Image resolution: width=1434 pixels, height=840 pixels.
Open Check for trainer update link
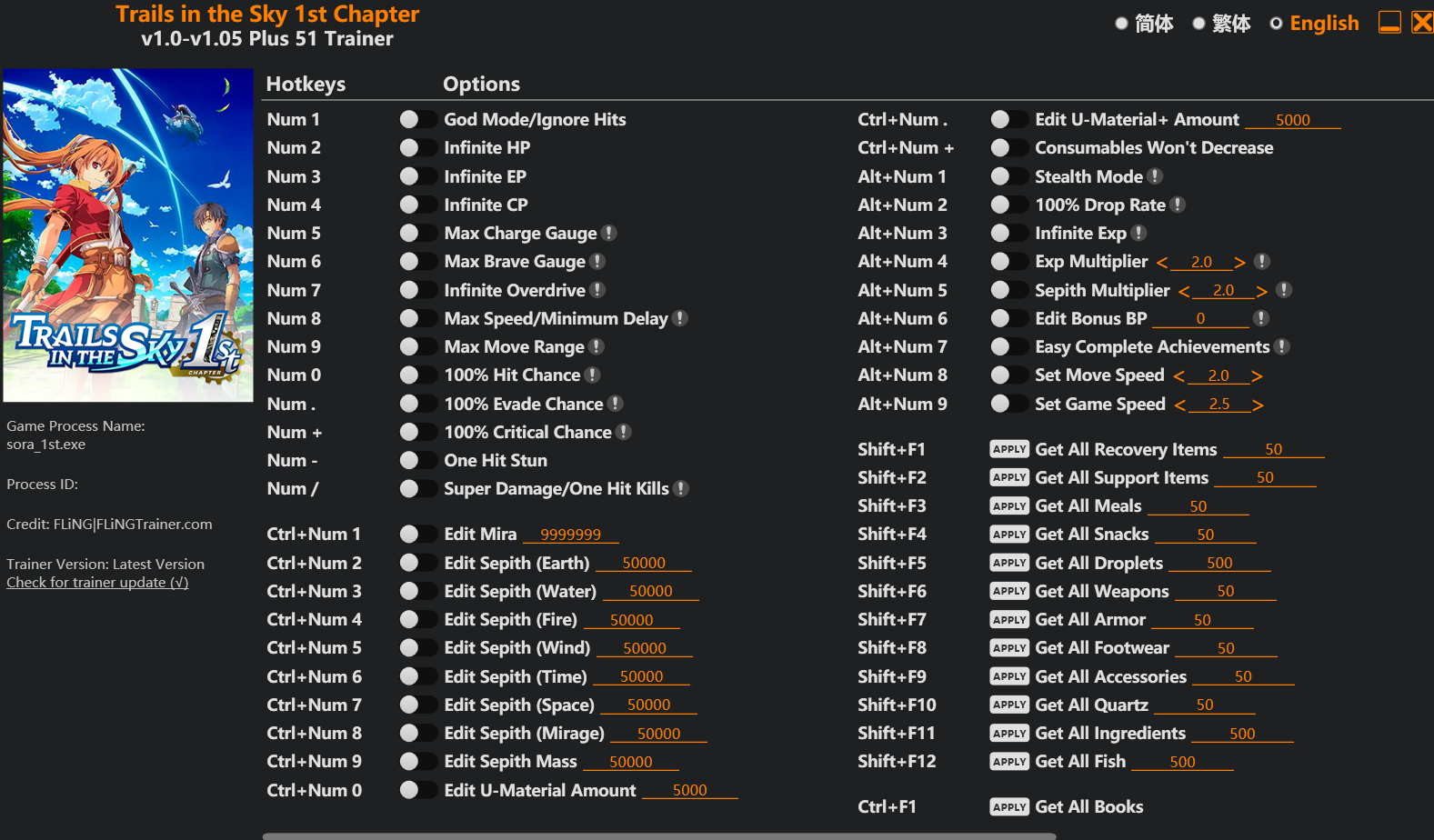(x=97, y=583)
